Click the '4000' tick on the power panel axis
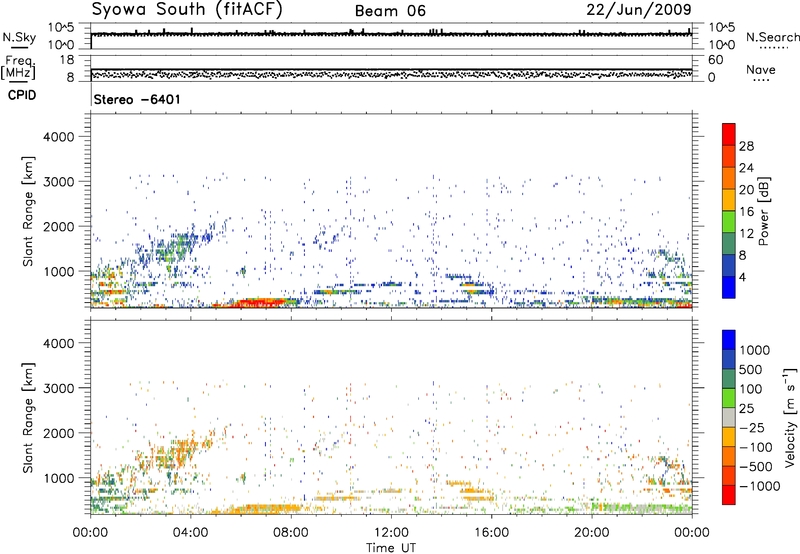The width and height of the screenshot is (800, 554). coord(59,137)
